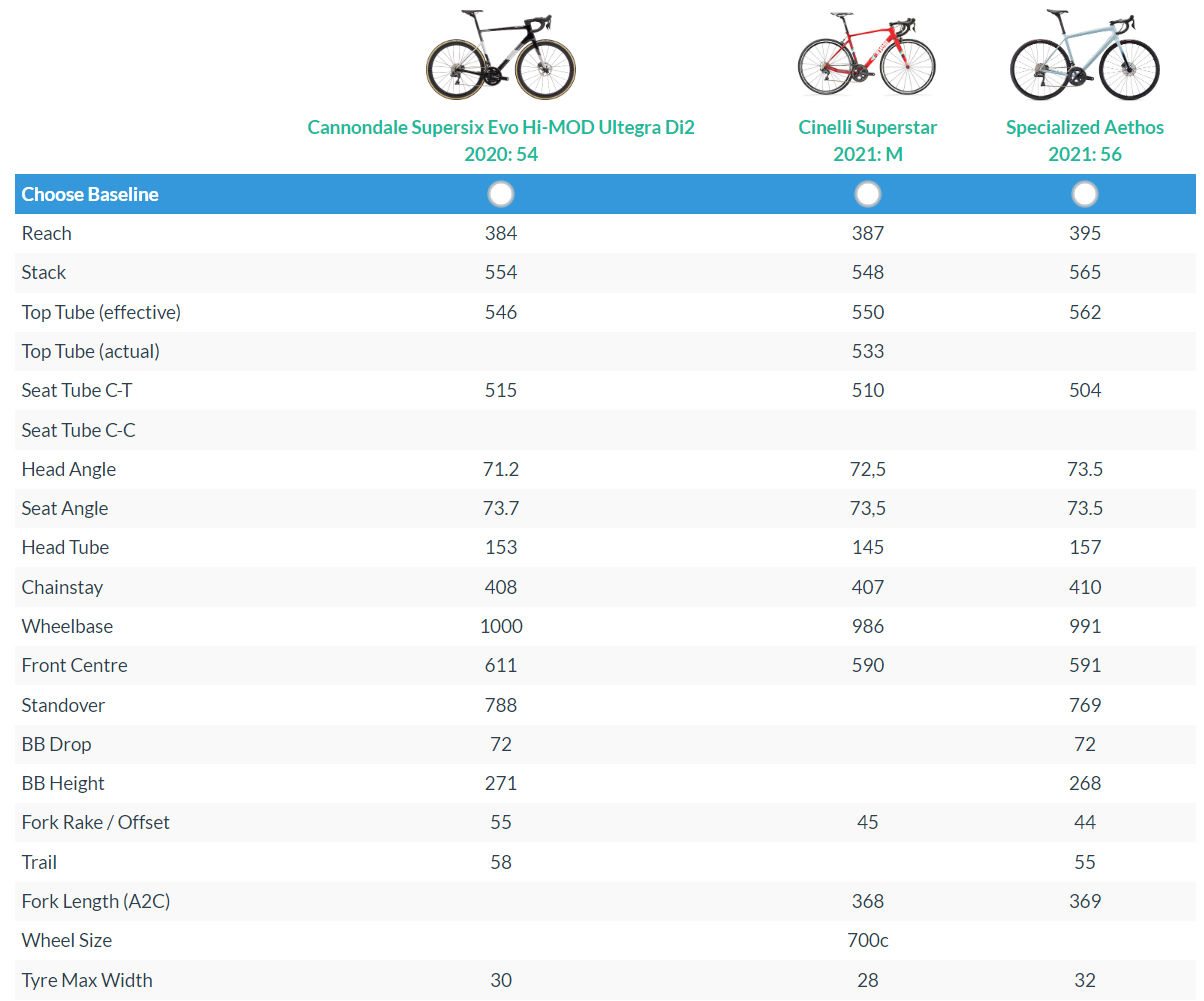1204x1001 pixels.
Task: Click Specialized's Tyre Max Width value 32
Action: pos(1085,980)
